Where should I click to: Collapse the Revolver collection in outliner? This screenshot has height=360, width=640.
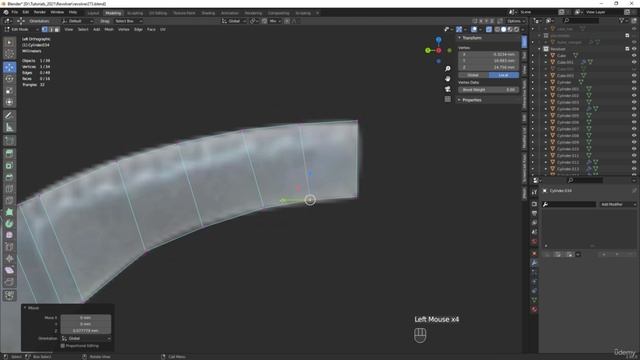(x=539, y=49)
